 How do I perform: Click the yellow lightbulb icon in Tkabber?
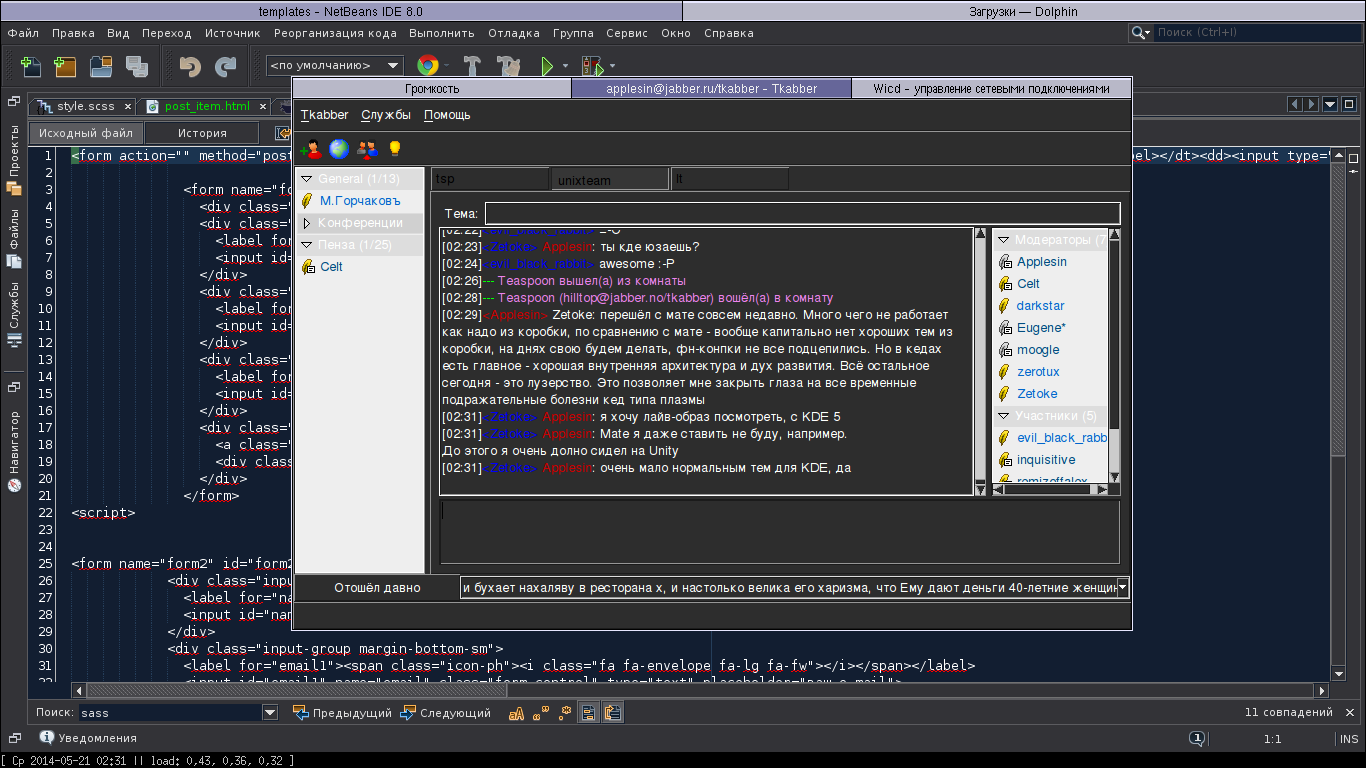(x=395, y=149)
